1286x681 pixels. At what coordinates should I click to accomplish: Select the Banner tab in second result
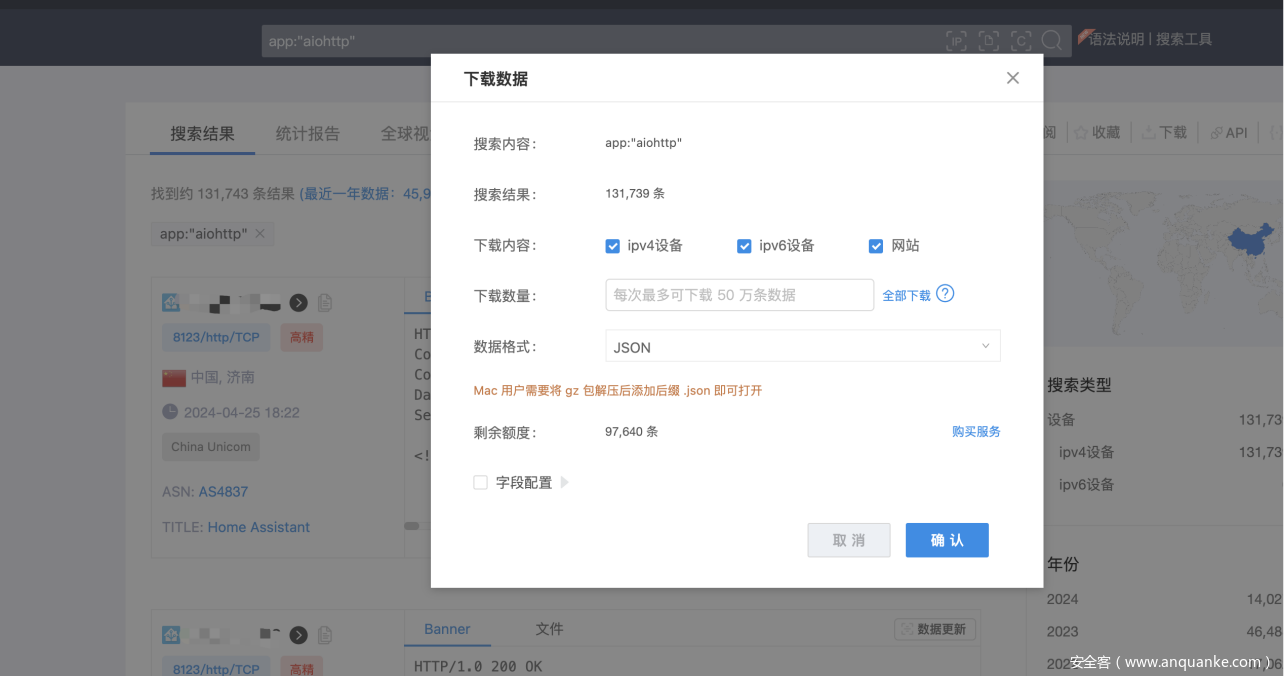447,629
